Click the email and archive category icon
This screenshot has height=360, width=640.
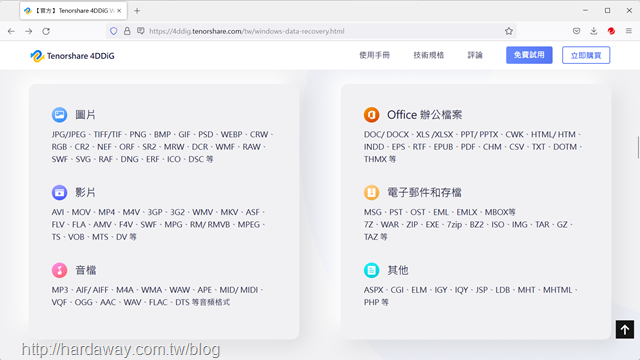click(371, 192)
